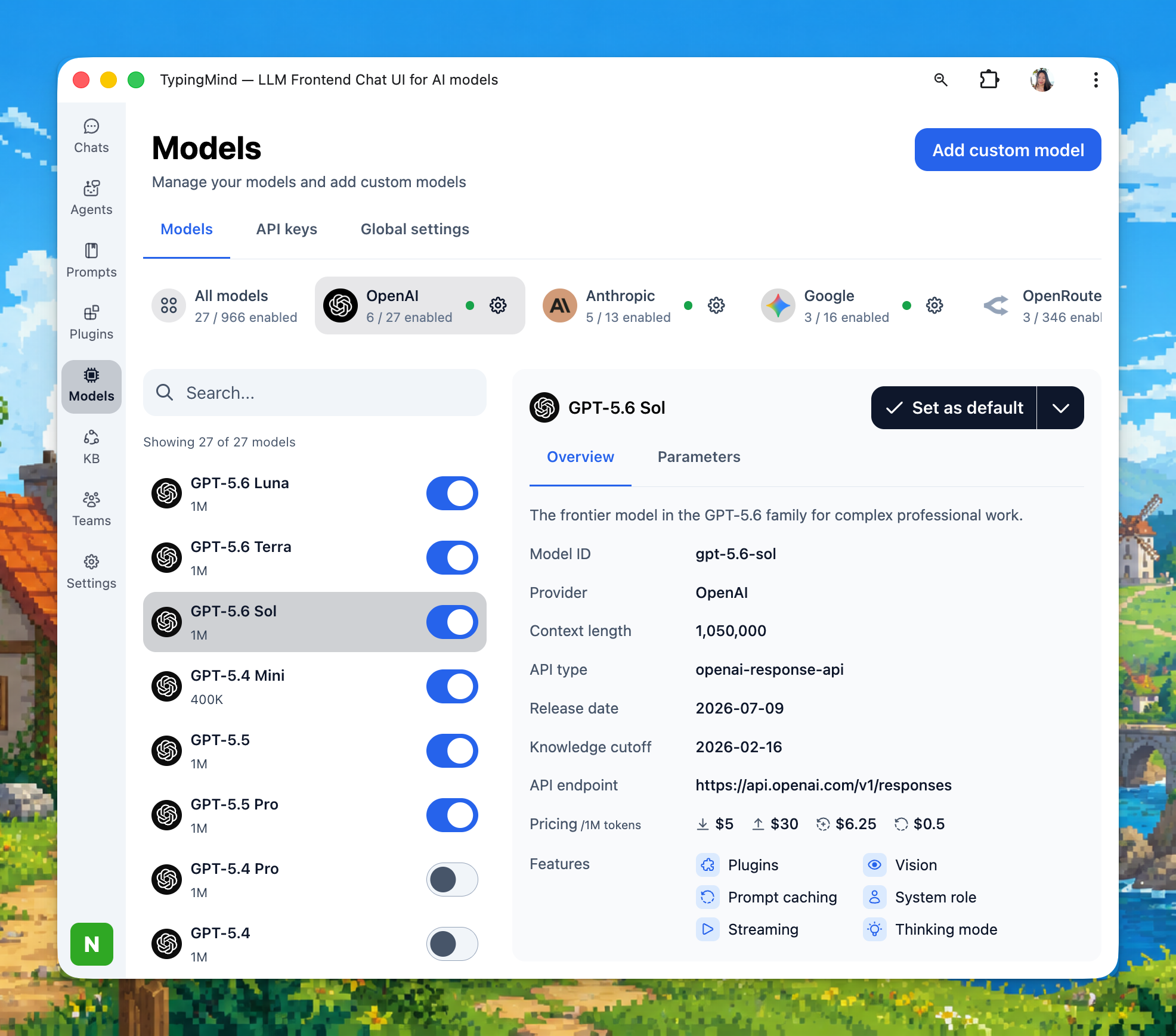Turn off the GPT-5.6 Sol toggle

coord(452,622)
